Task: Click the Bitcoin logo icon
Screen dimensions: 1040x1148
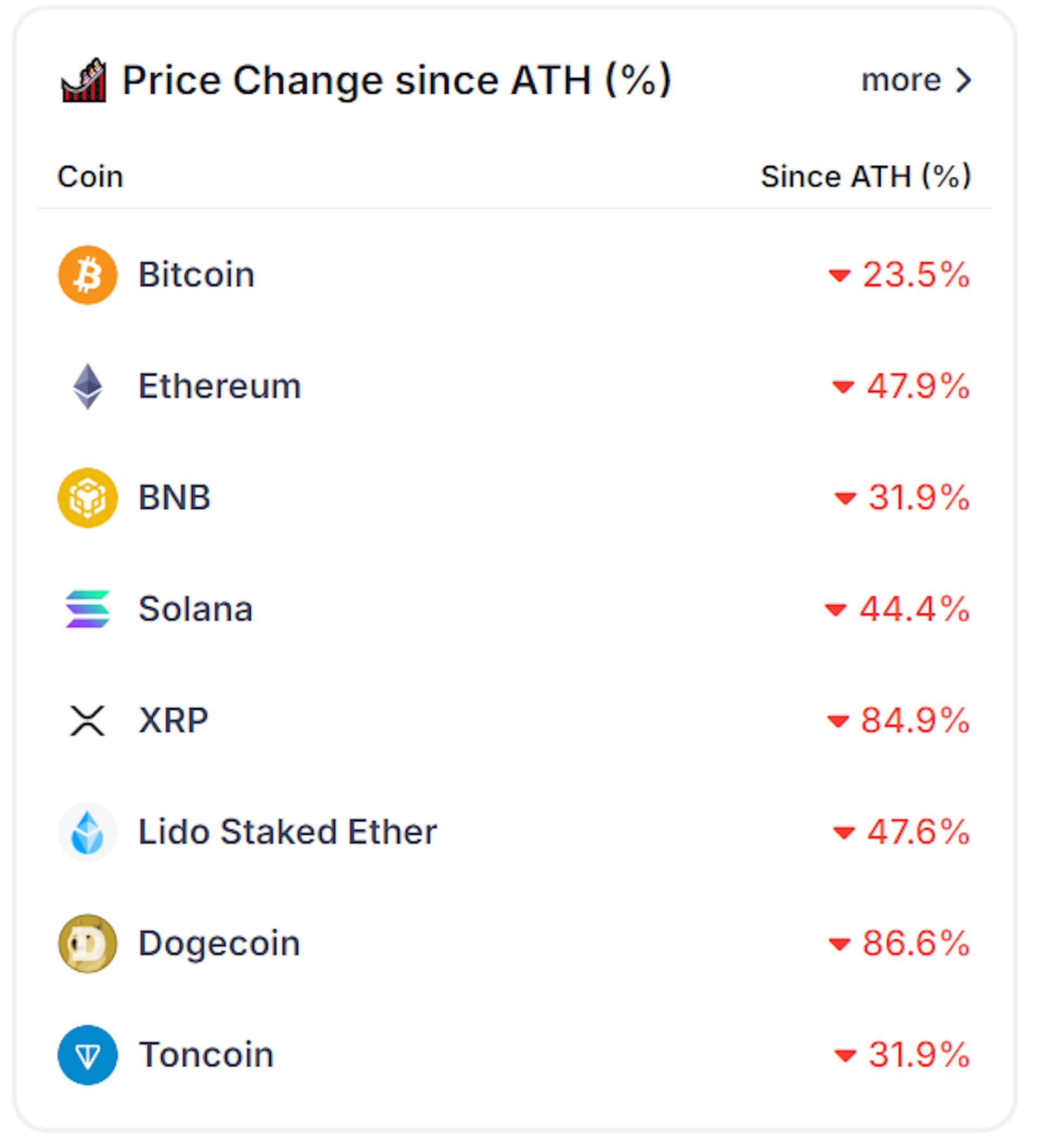Action: [88, 275]
